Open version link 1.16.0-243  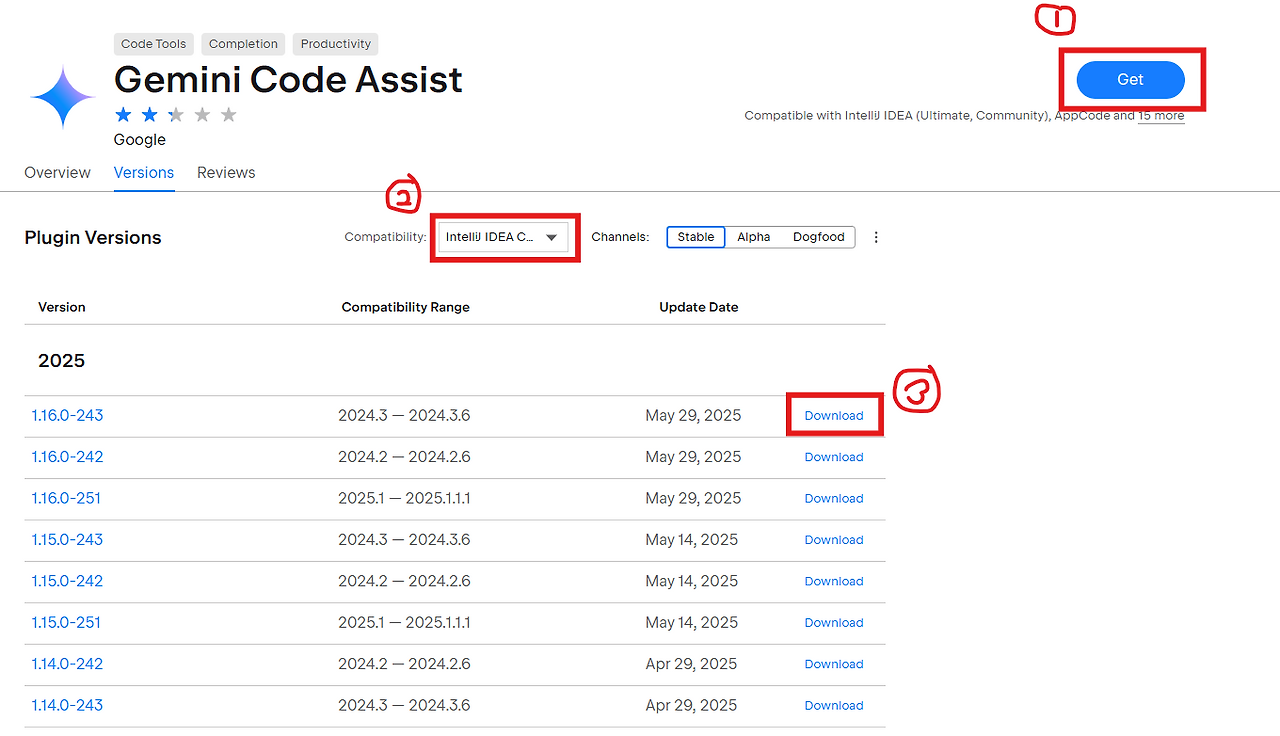pyautogui.click(x=67, y=416)
